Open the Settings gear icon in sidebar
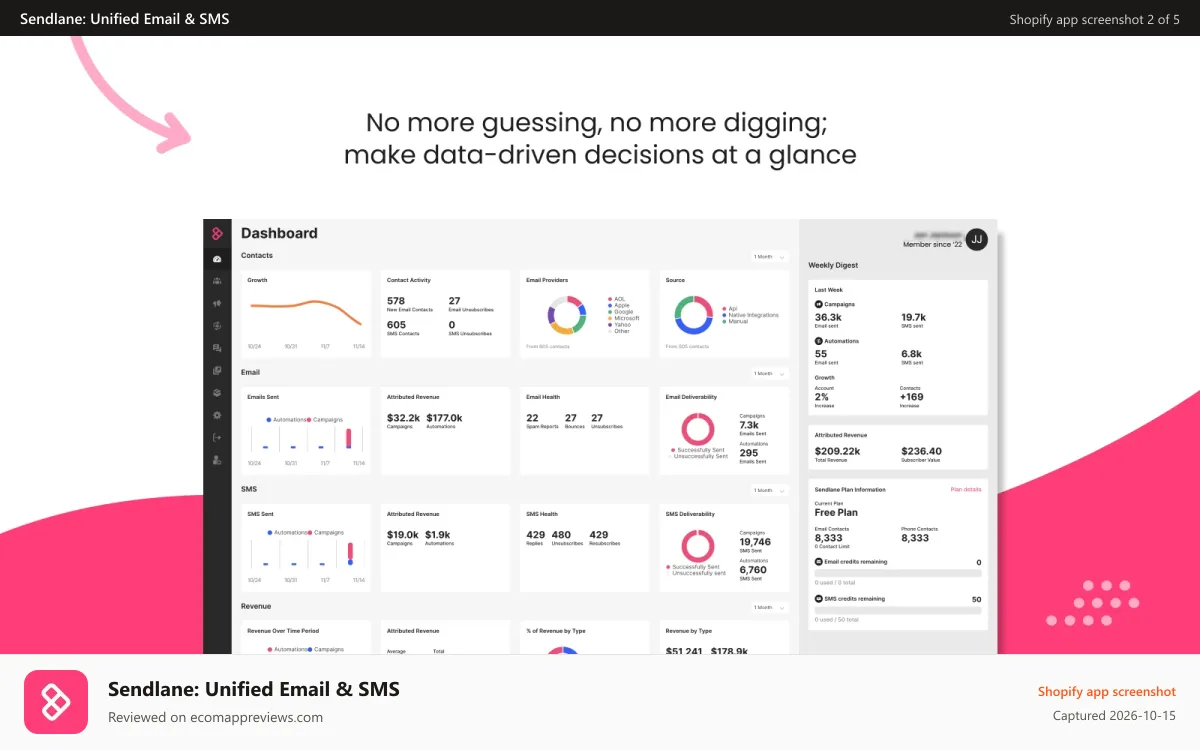The height and width of the screenshot is (750, 1200). click(217, 415)
